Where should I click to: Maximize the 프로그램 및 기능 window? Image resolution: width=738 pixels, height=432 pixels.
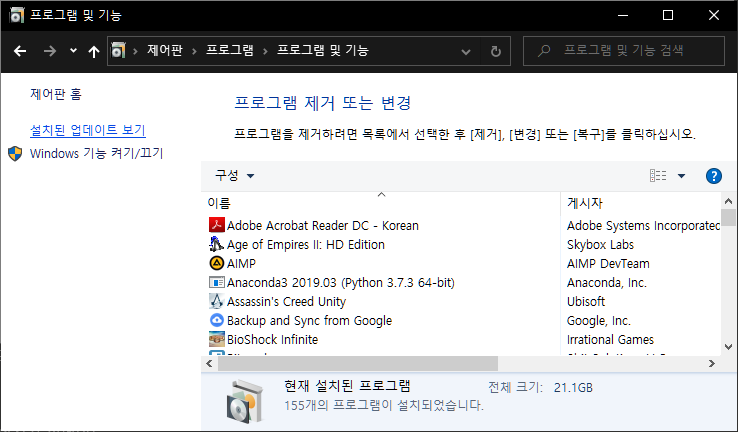coord(668,15)
